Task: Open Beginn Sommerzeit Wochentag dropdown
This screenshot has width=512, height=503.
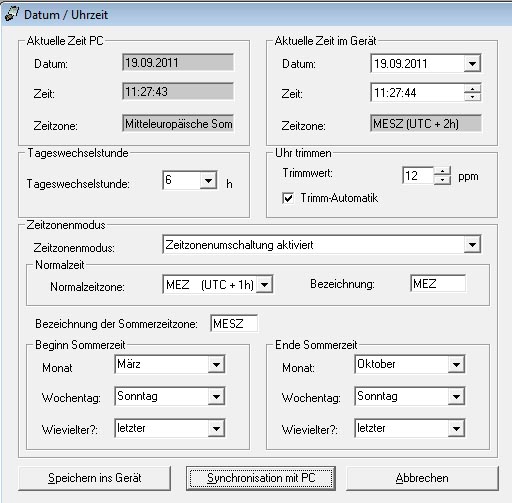Action: click(x=216, y=396)
